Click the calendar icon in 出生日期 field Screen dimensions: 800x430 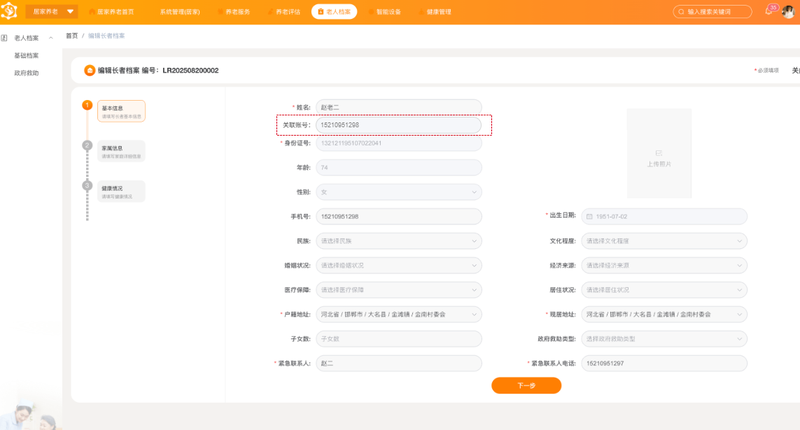coord(589,217)
